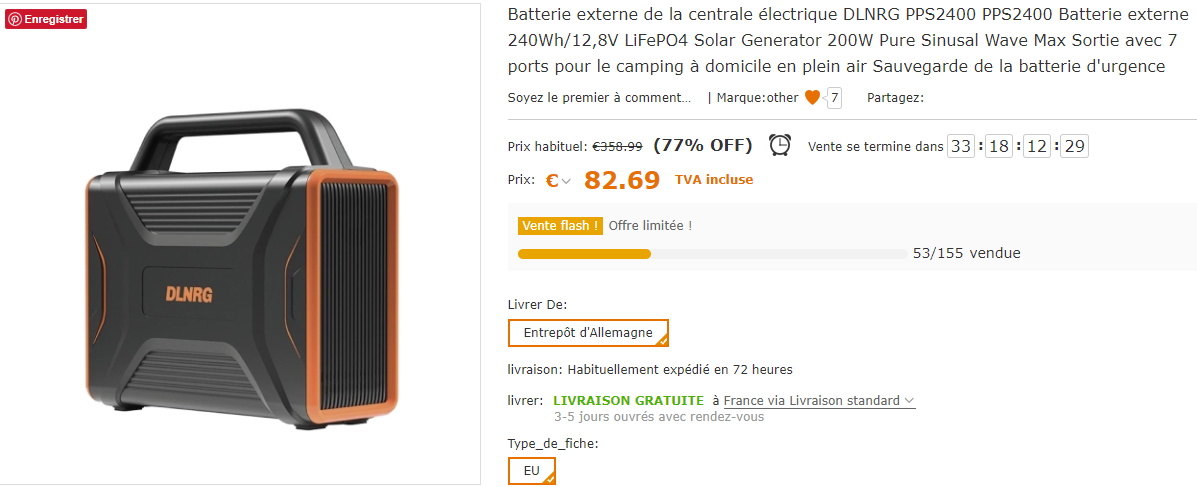Expand the France via Livraison standard dropdown
Viewport: 1197px width, 487px height.
click(x=818, y=401)
